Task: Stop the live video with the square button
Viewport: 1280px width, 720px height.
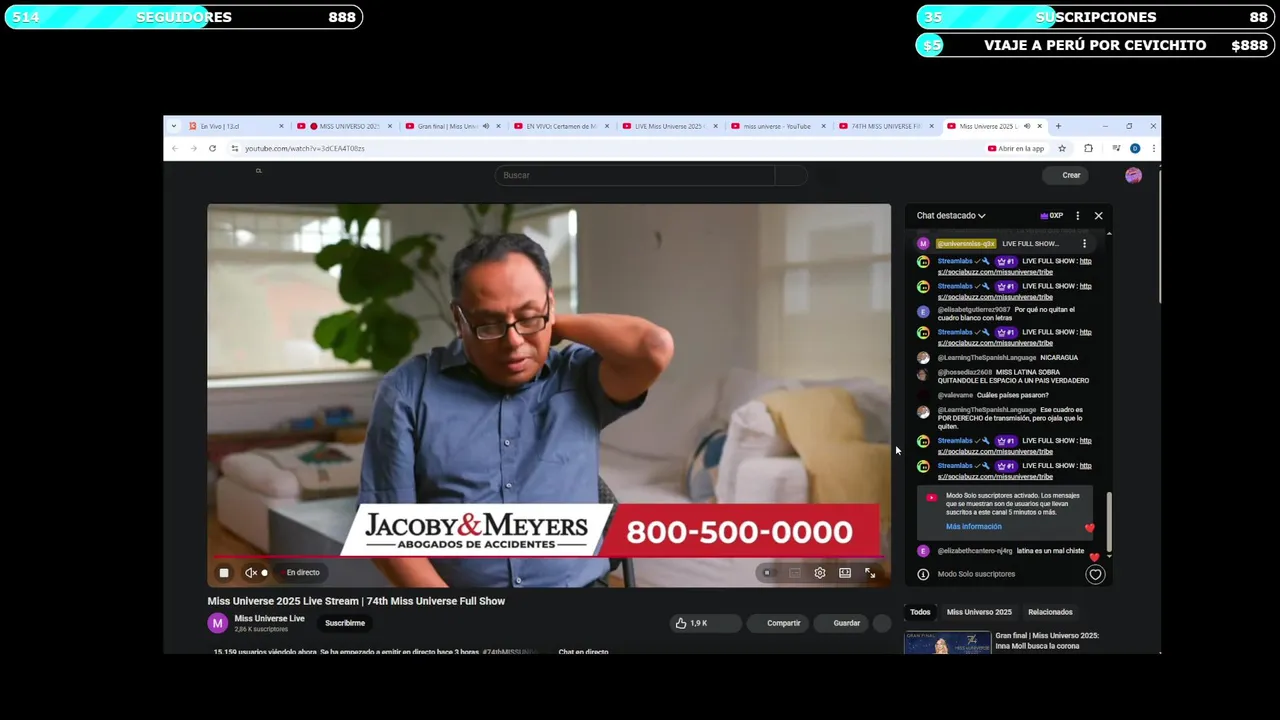Action: point(224,573)
